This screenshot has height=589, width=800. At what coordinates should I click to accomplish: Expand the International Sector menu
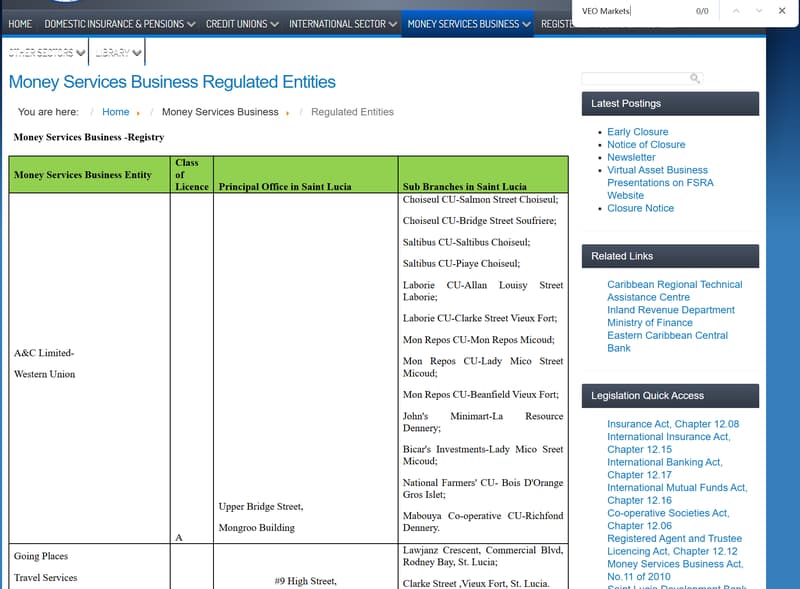point(342,24)
